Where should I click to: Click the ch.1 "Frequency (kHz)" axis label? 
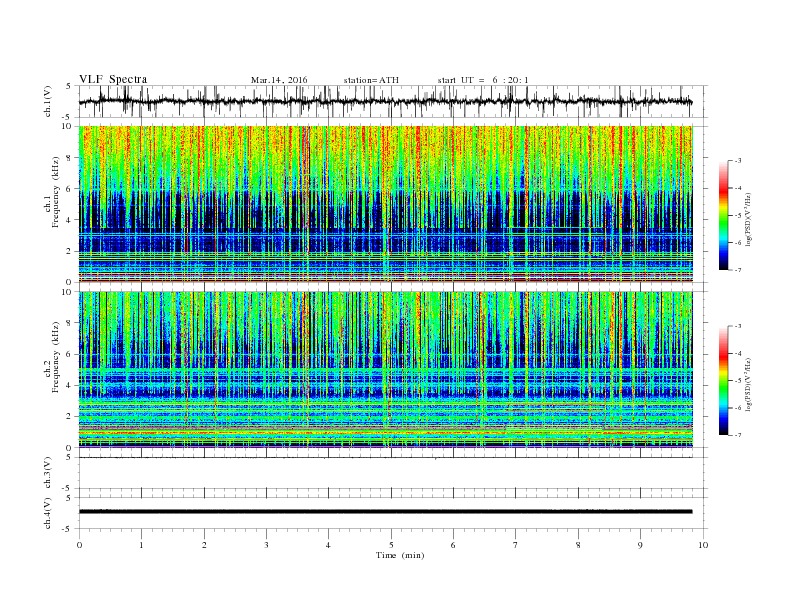coord(56,192)
